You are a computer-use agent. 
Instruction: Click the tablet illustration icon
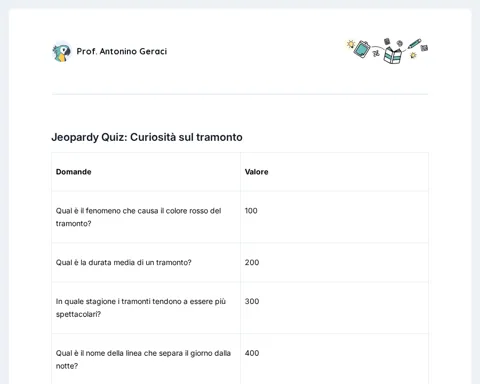click(x=362, y=49)
